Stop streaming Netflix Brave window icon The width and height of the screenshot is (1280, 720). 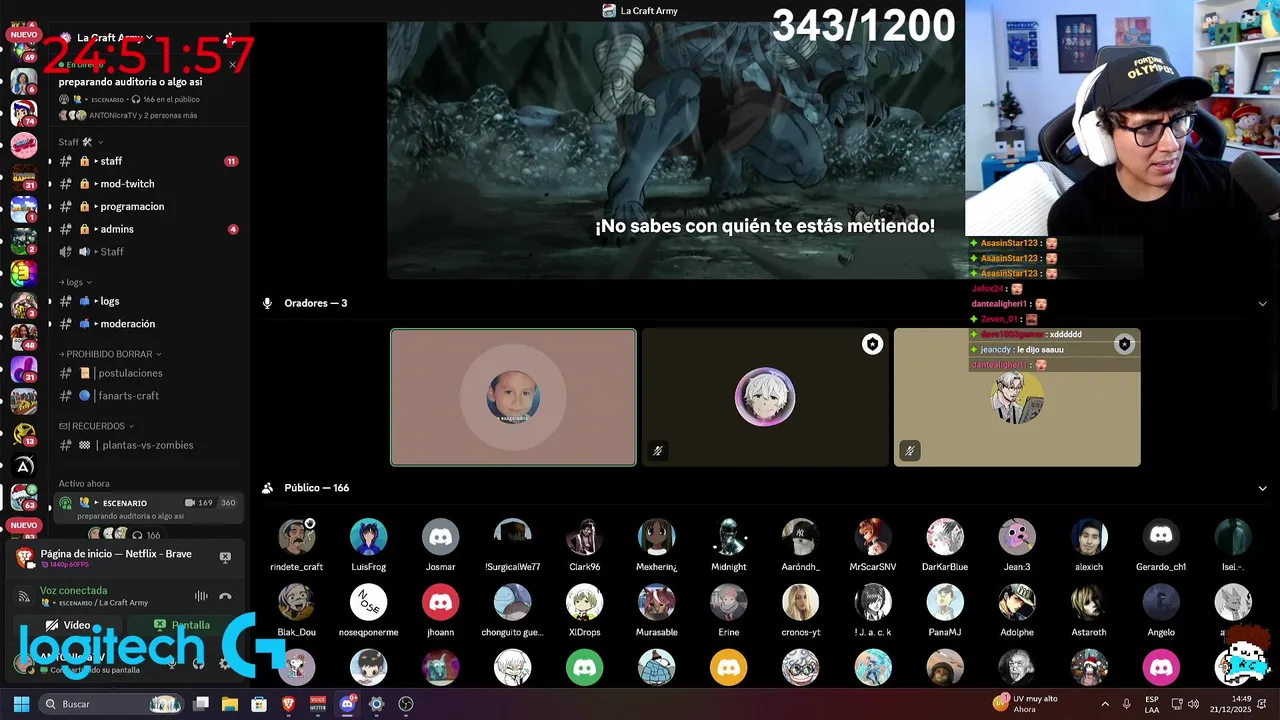pos(225,557)
